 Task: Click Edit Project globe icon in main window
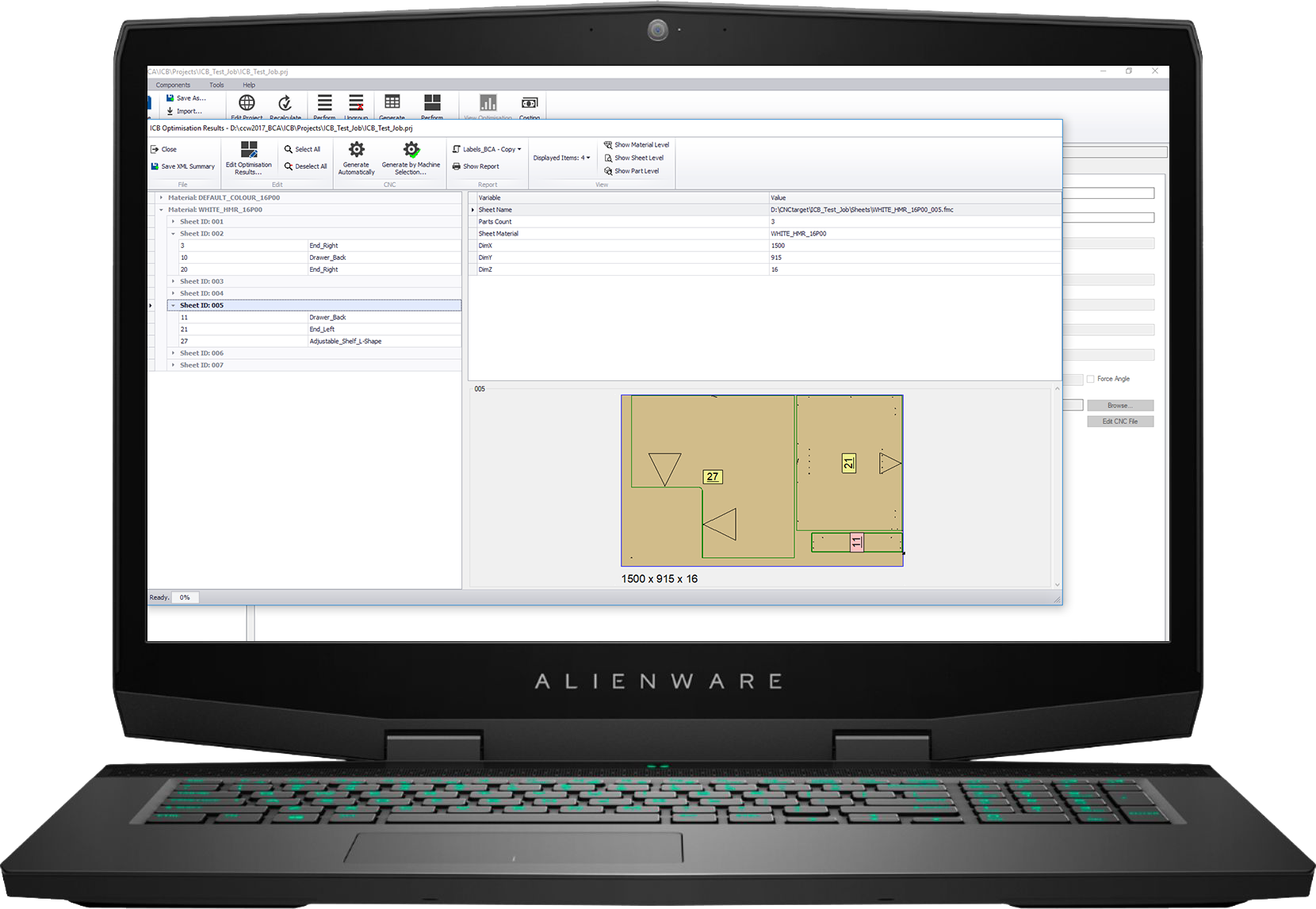click(x=247, y=102)
